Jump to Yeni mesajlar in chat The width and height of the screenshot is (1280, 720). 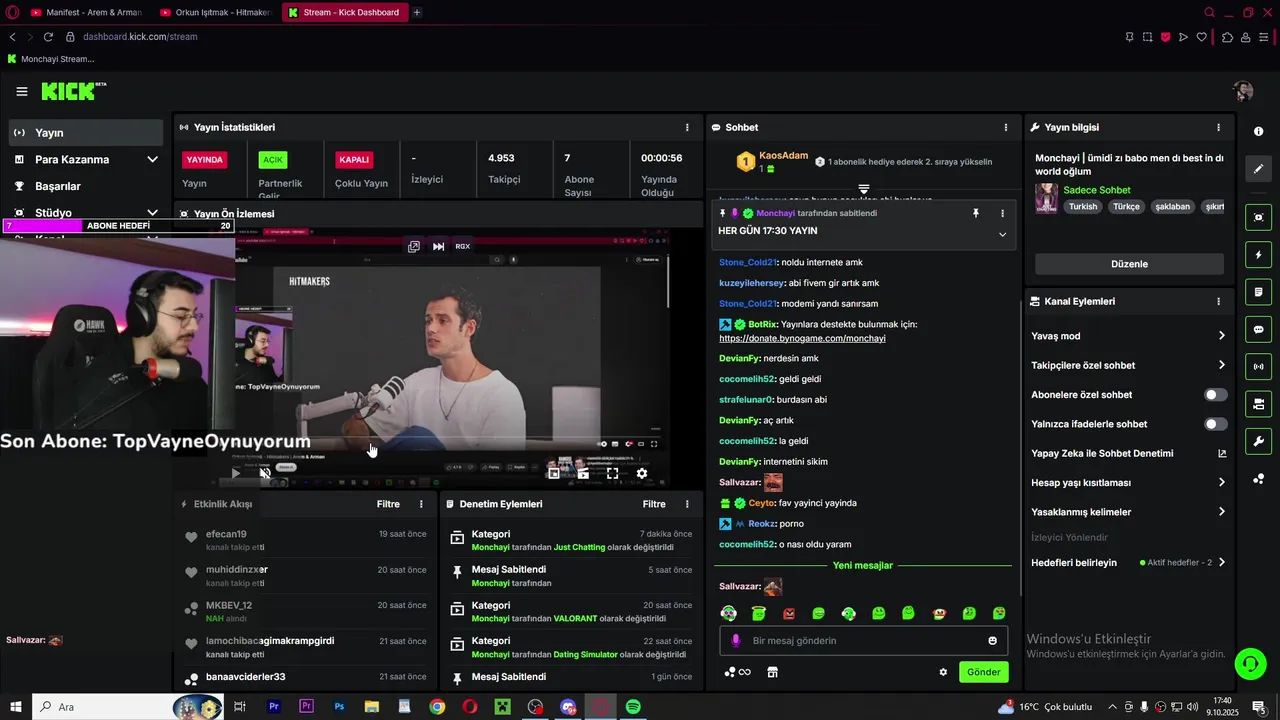click(863, 565)
